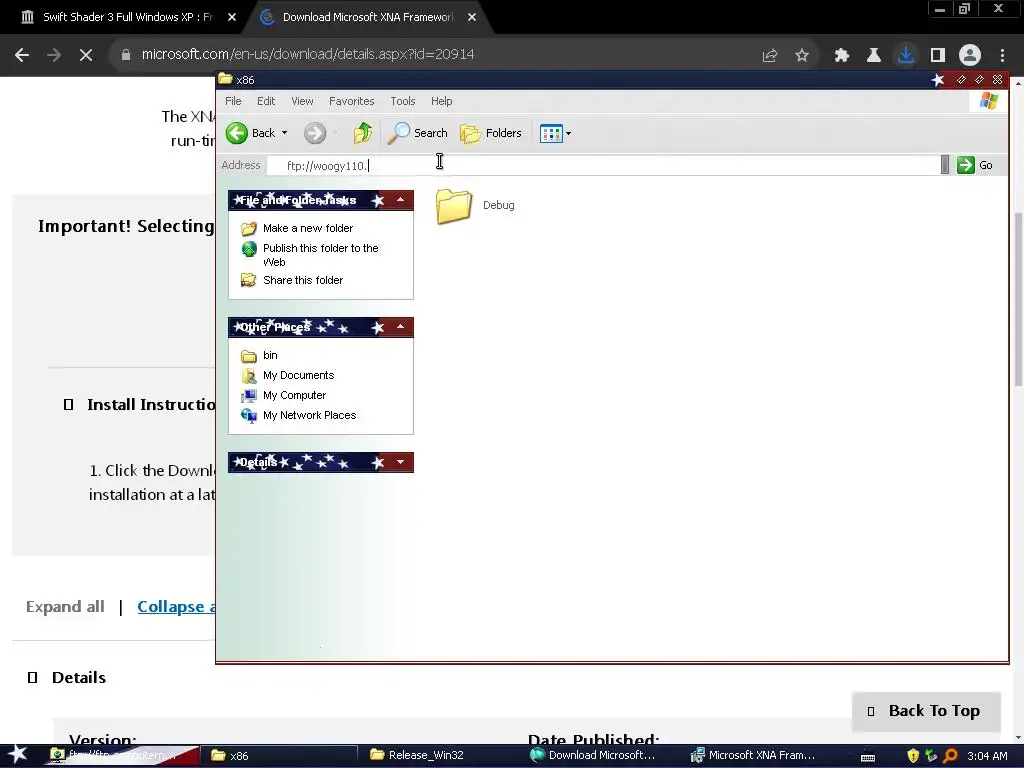
Task: Open the Edit menu
Action: click(266, 101)
